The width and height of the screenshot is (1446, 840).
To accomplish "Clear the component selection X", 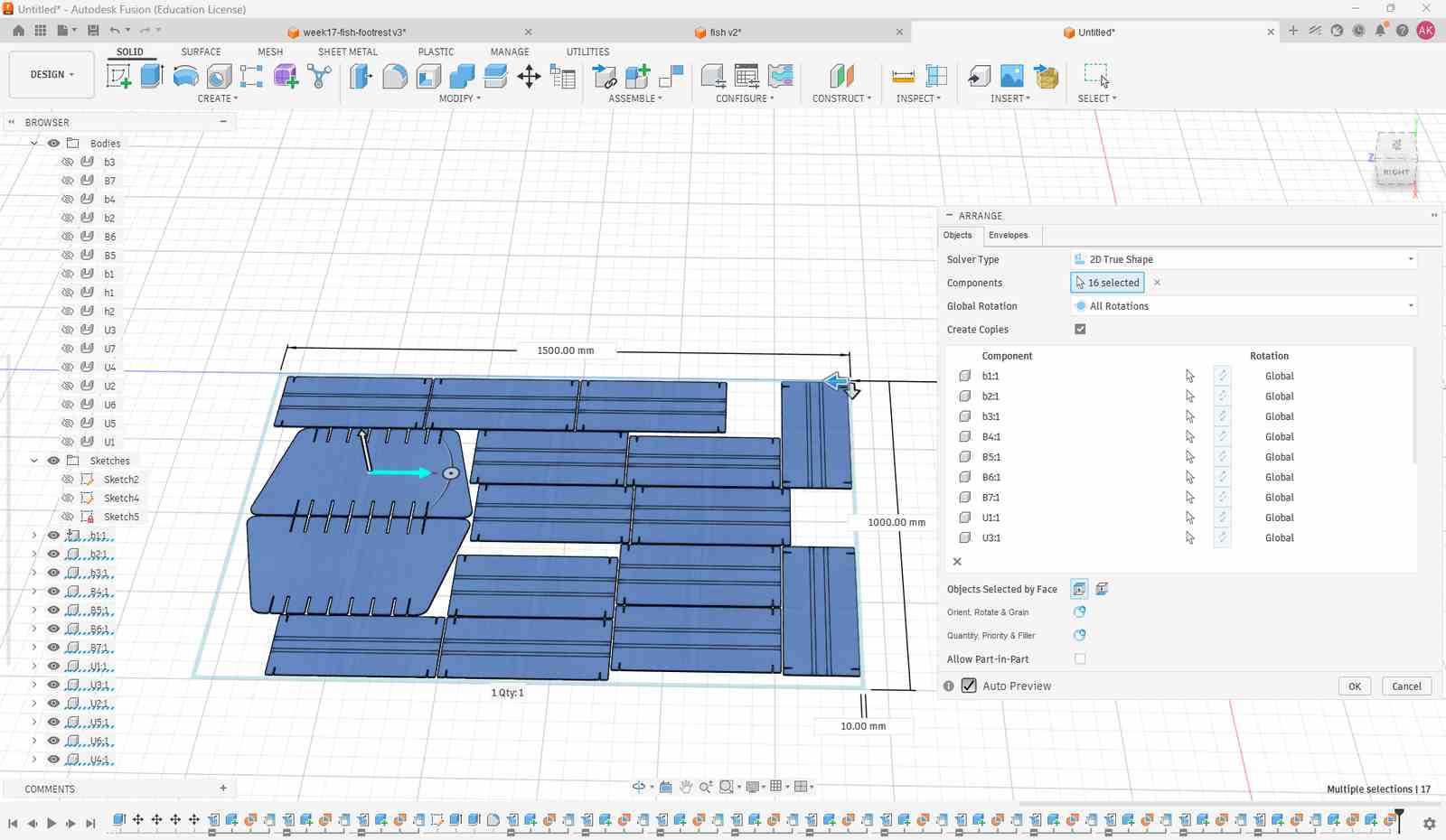I will pyautogui.click(x=1157, y=283).
